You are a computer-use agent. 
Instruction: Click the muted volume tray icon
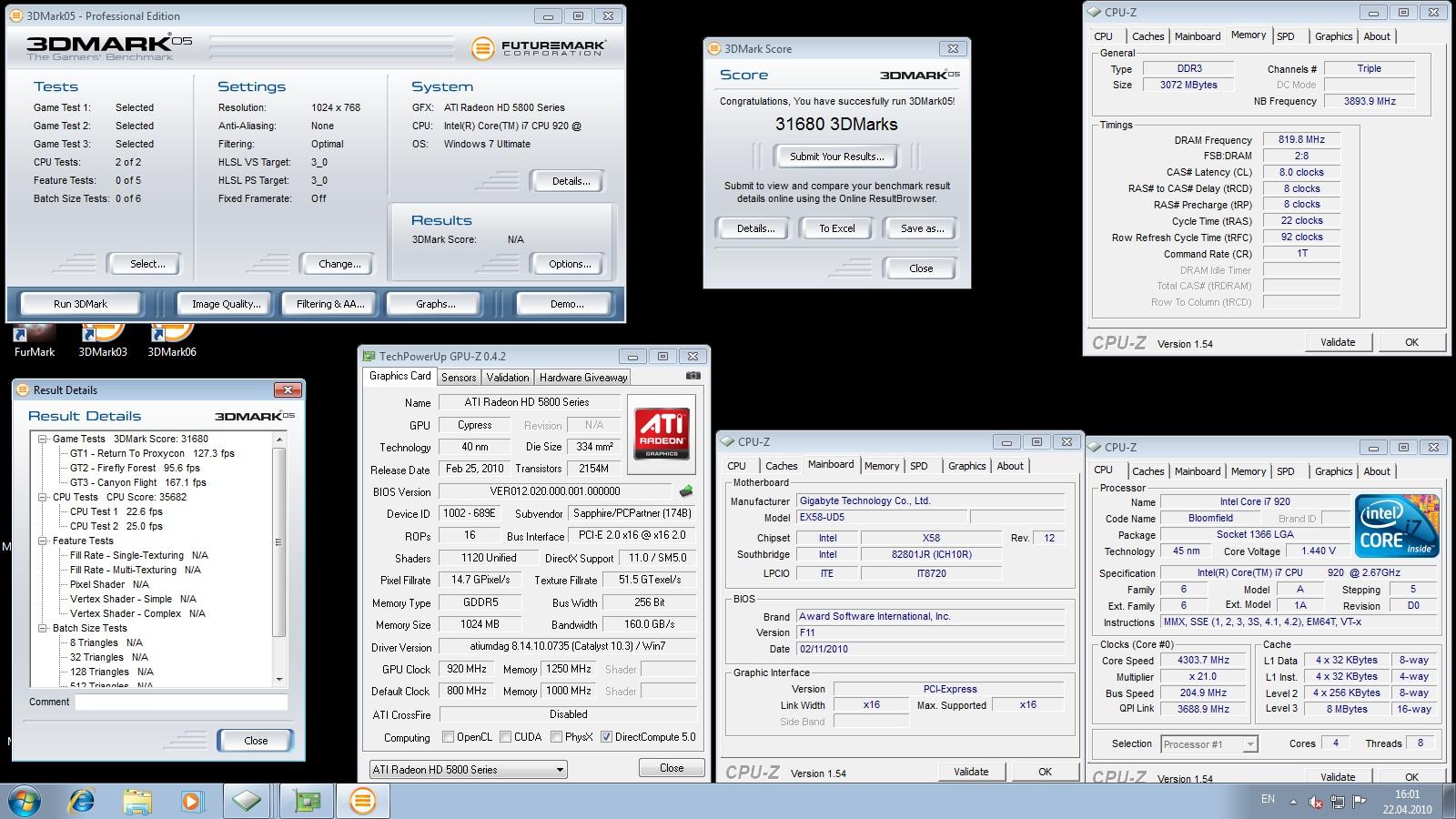click(1316, 802)
